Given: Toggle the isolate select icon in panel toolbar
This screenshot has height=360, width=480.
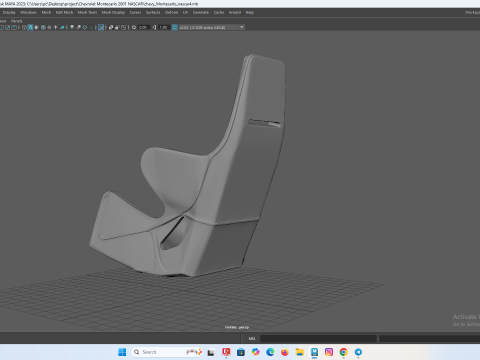Looking at the screenshot, I should click(x=101, y=27).
